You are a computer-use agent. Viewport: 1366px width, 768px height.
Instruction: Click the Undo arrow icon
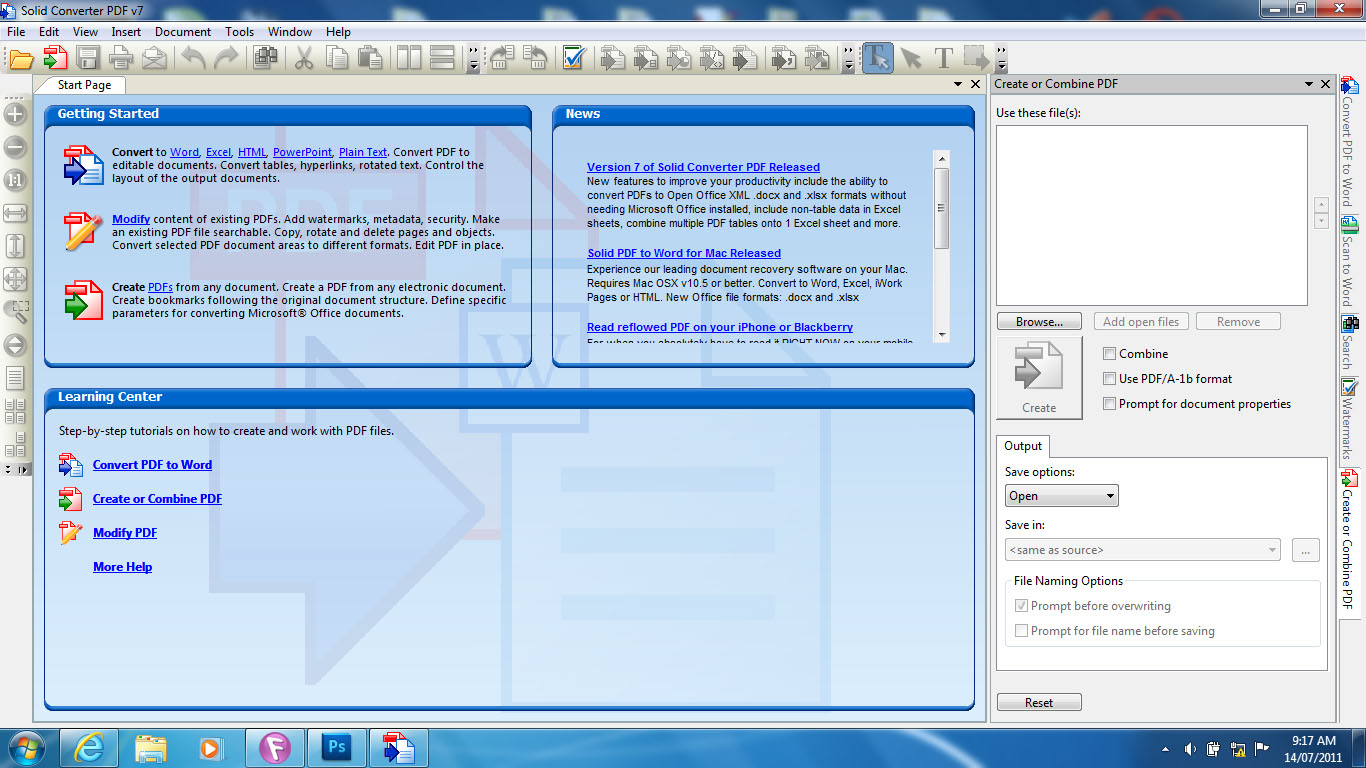tap(194, 58)
